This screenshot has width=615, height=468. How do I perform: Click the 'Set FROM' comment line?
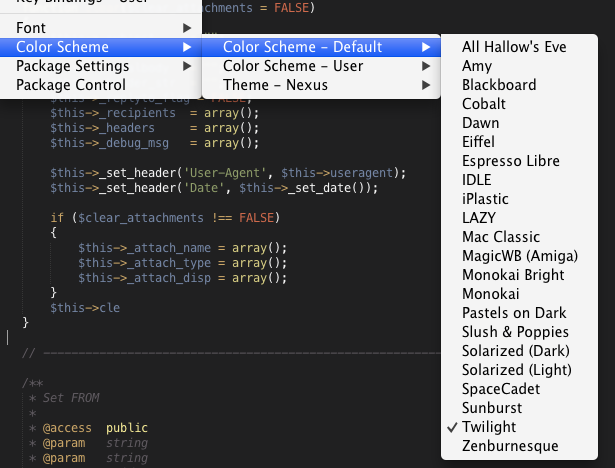tap(64, 398)
